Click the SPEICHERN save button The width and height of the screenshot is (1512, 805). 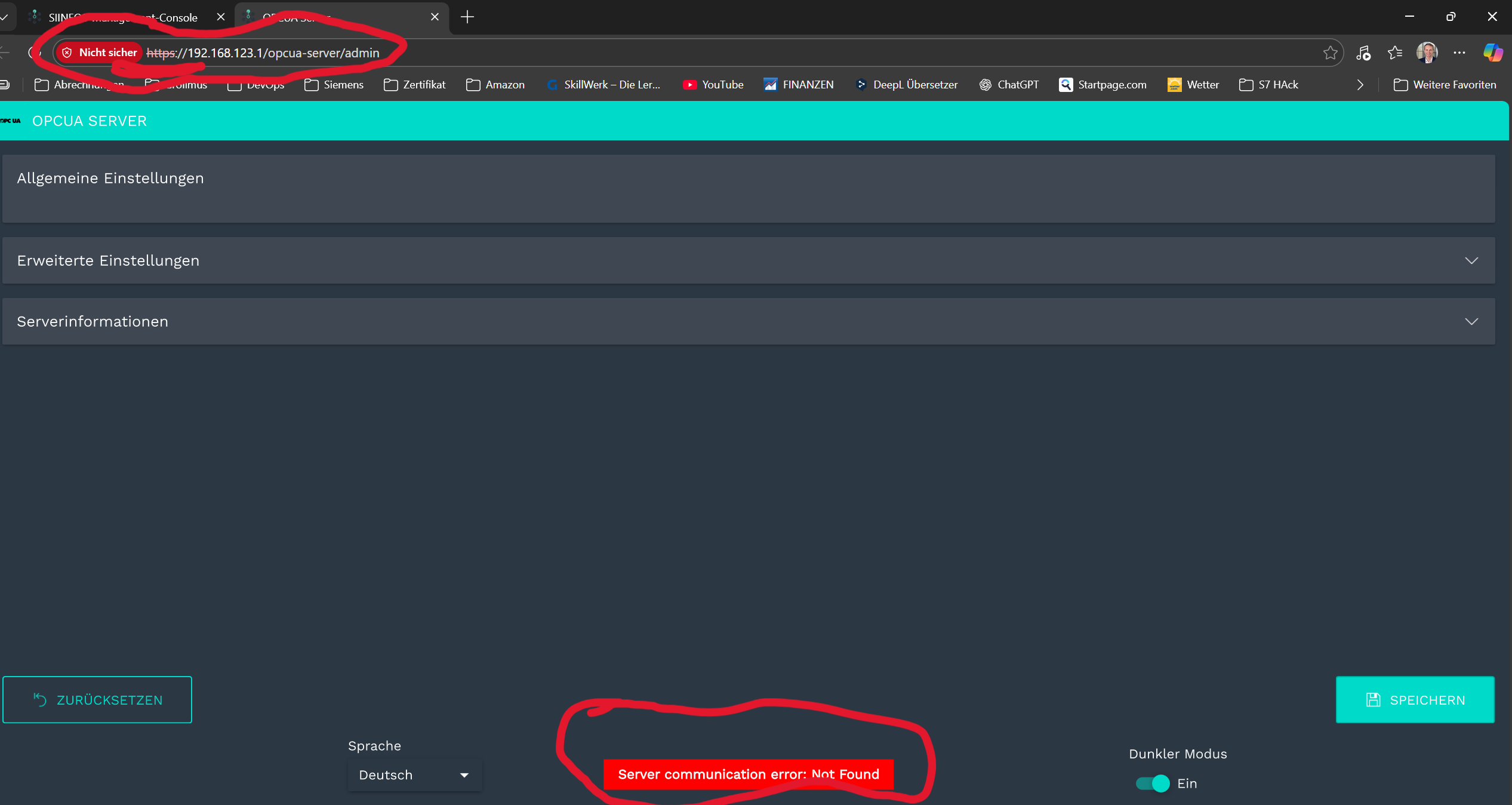click(x=1415, y=700)
